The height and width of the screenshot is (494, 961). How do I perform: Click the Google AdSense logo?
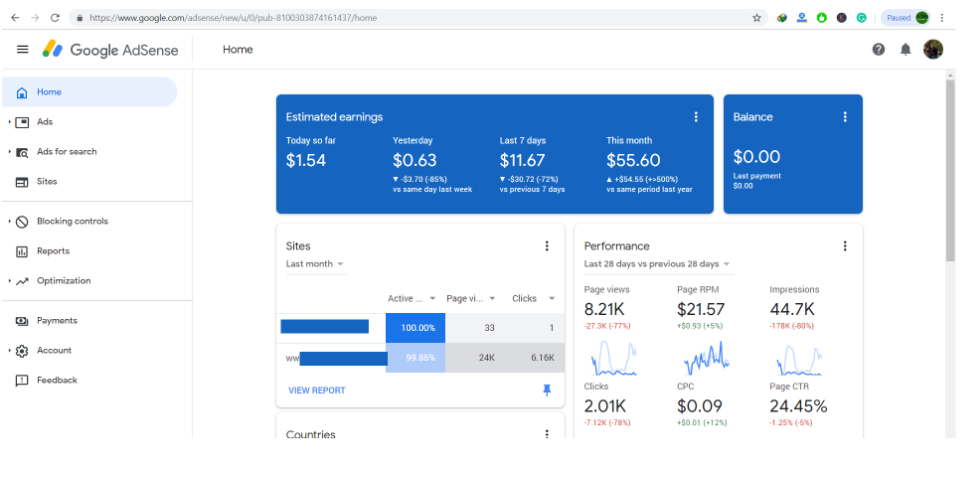(x=110, y=50)
